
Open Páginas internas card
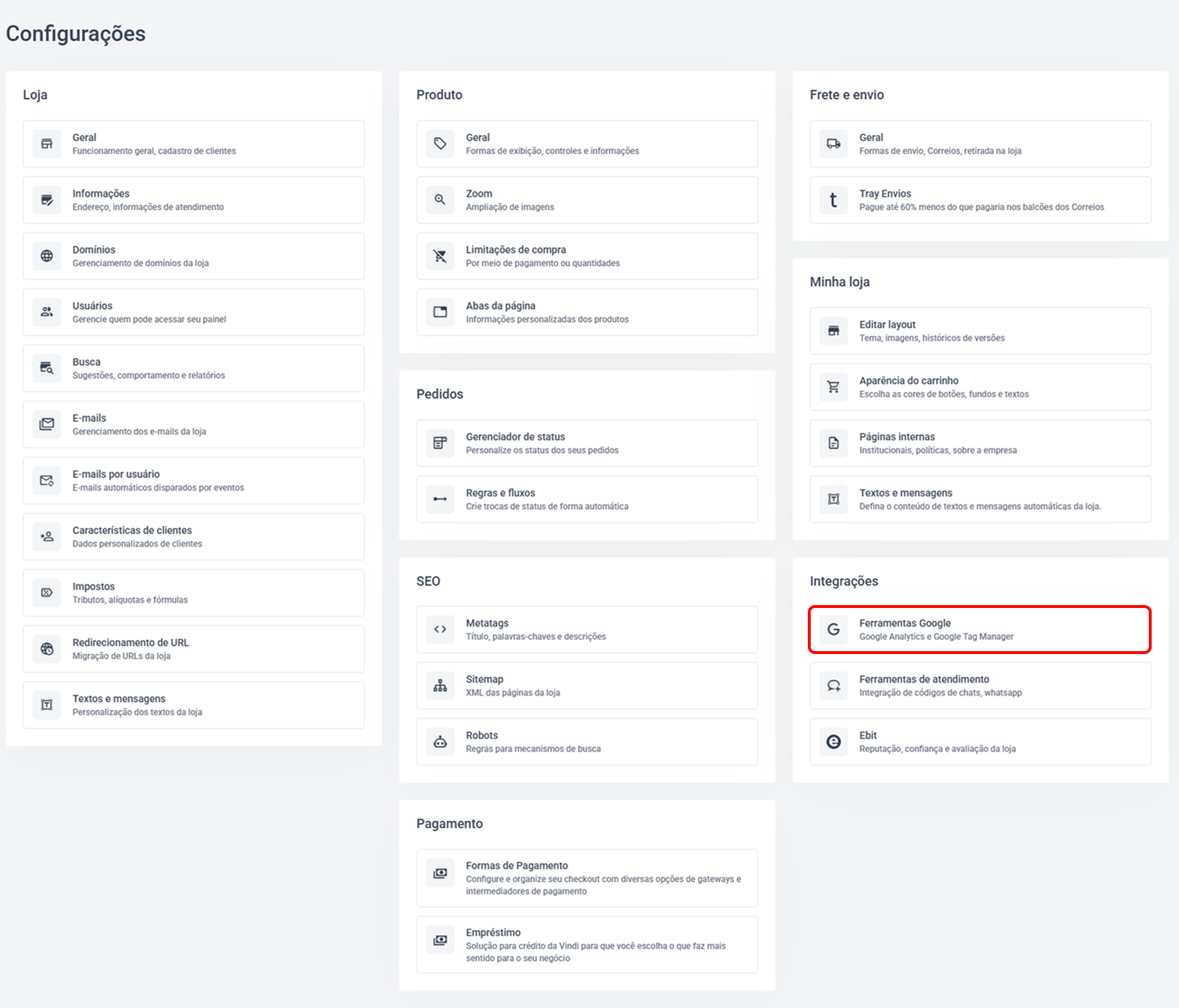click(x=980, y=443)
